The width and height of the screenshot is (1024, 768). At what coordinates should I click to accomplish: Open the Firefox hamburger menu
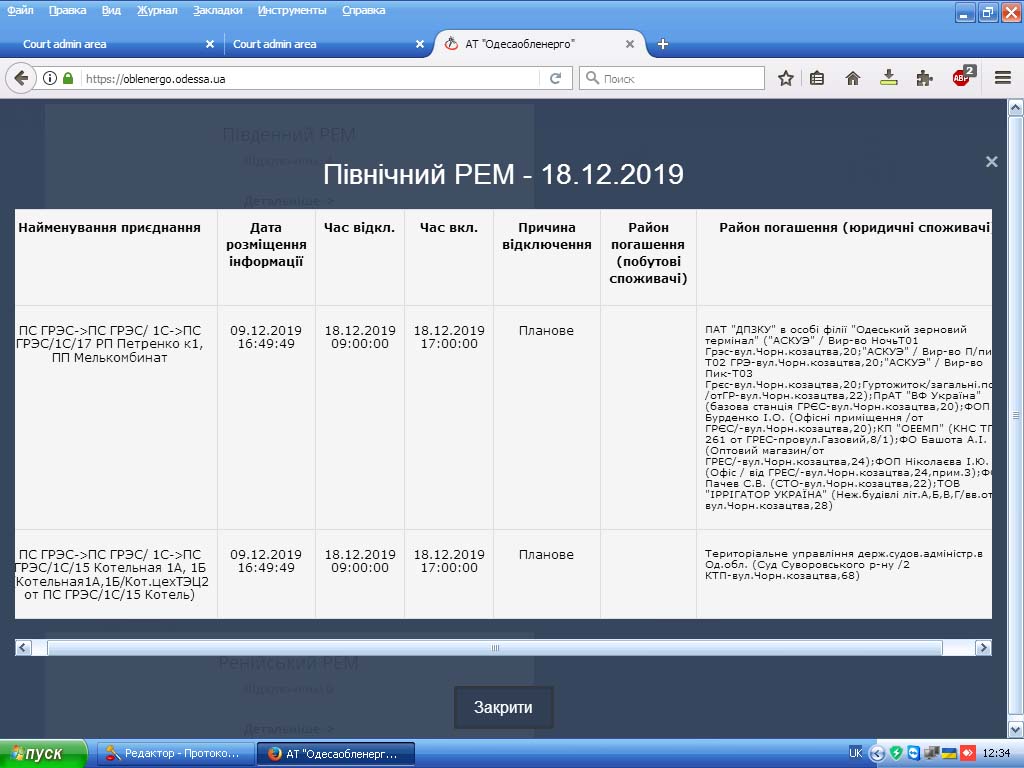1002,78
